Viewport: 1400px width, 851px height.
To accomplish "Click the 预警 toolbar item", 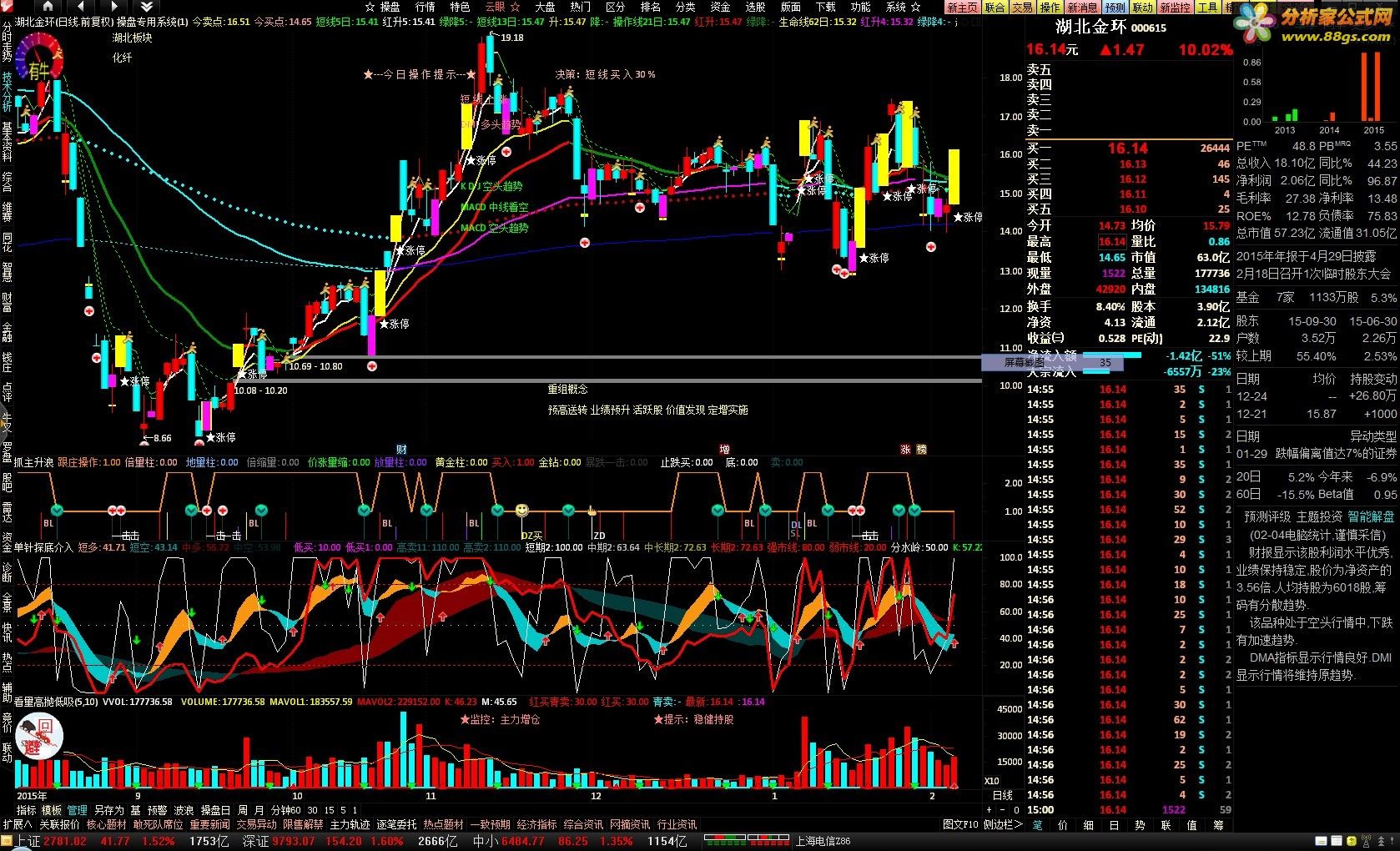I will pos(158,810).
